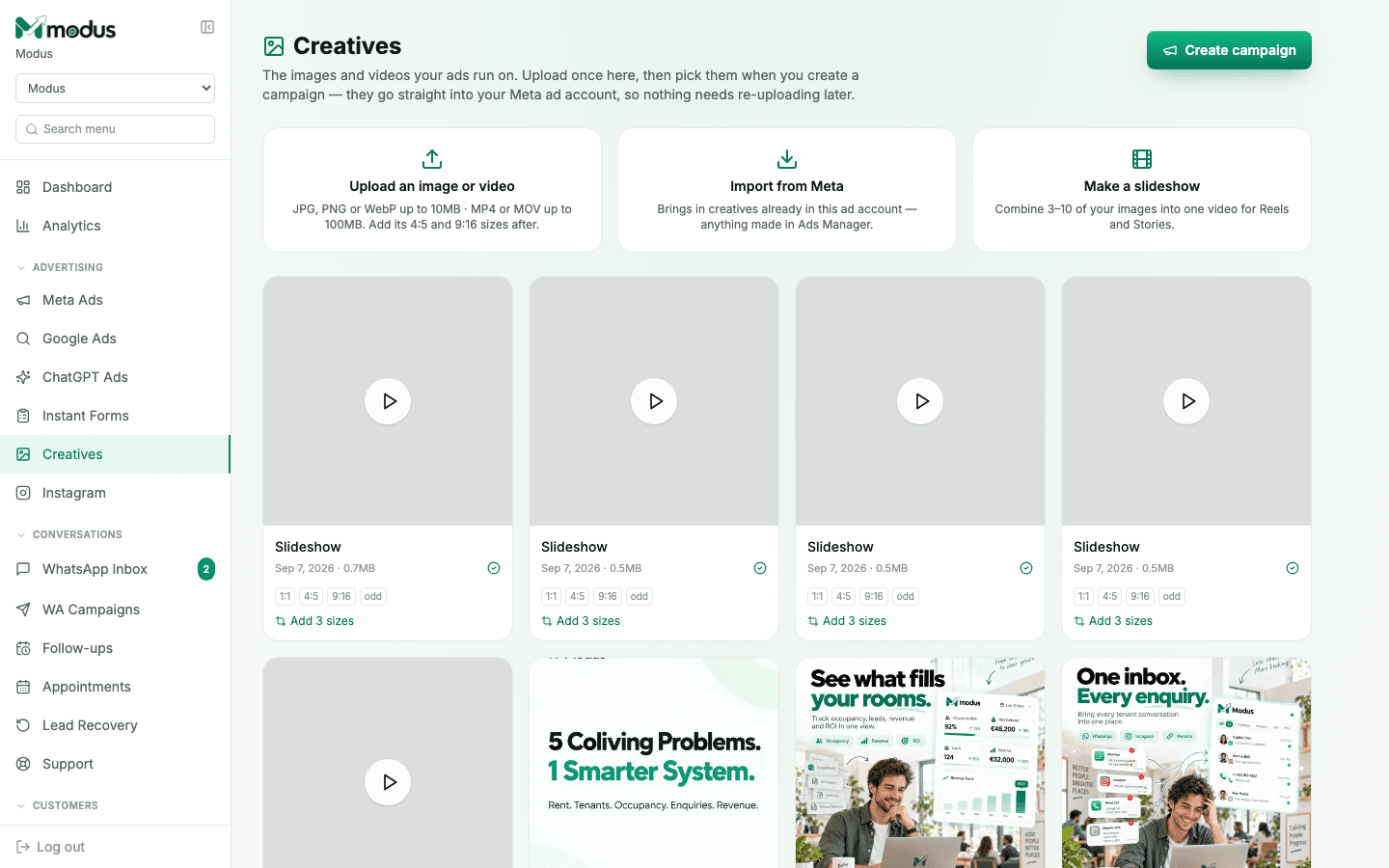Image resolution: width=1389 pixels, height=868 pixels.
Task: Collapse the CUSTOMERS section
Action: pos(58,805)
